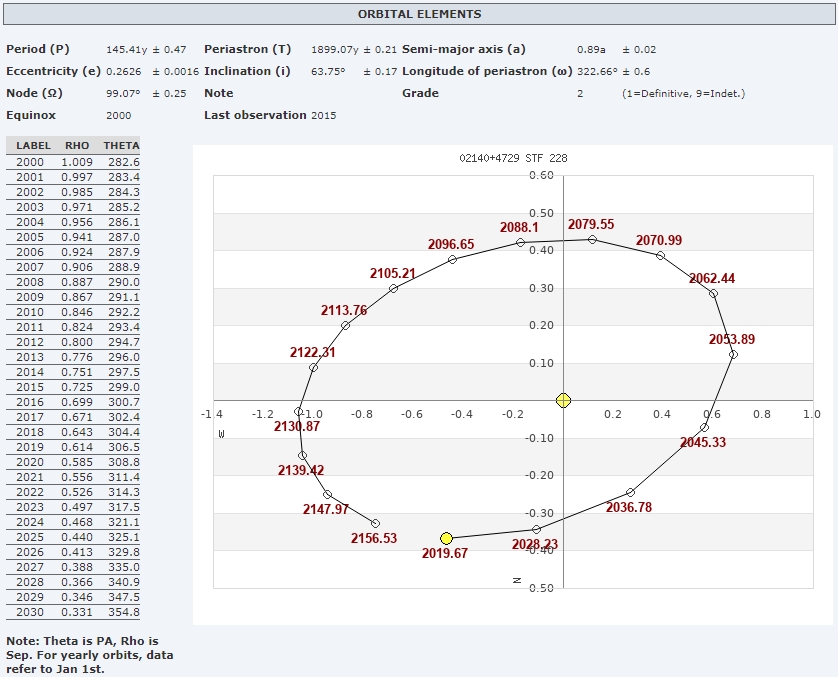Click the ORBITAL ELEMENTS section header
The height and width of the screenshot is (677, 838).
[x=419, y=14]
